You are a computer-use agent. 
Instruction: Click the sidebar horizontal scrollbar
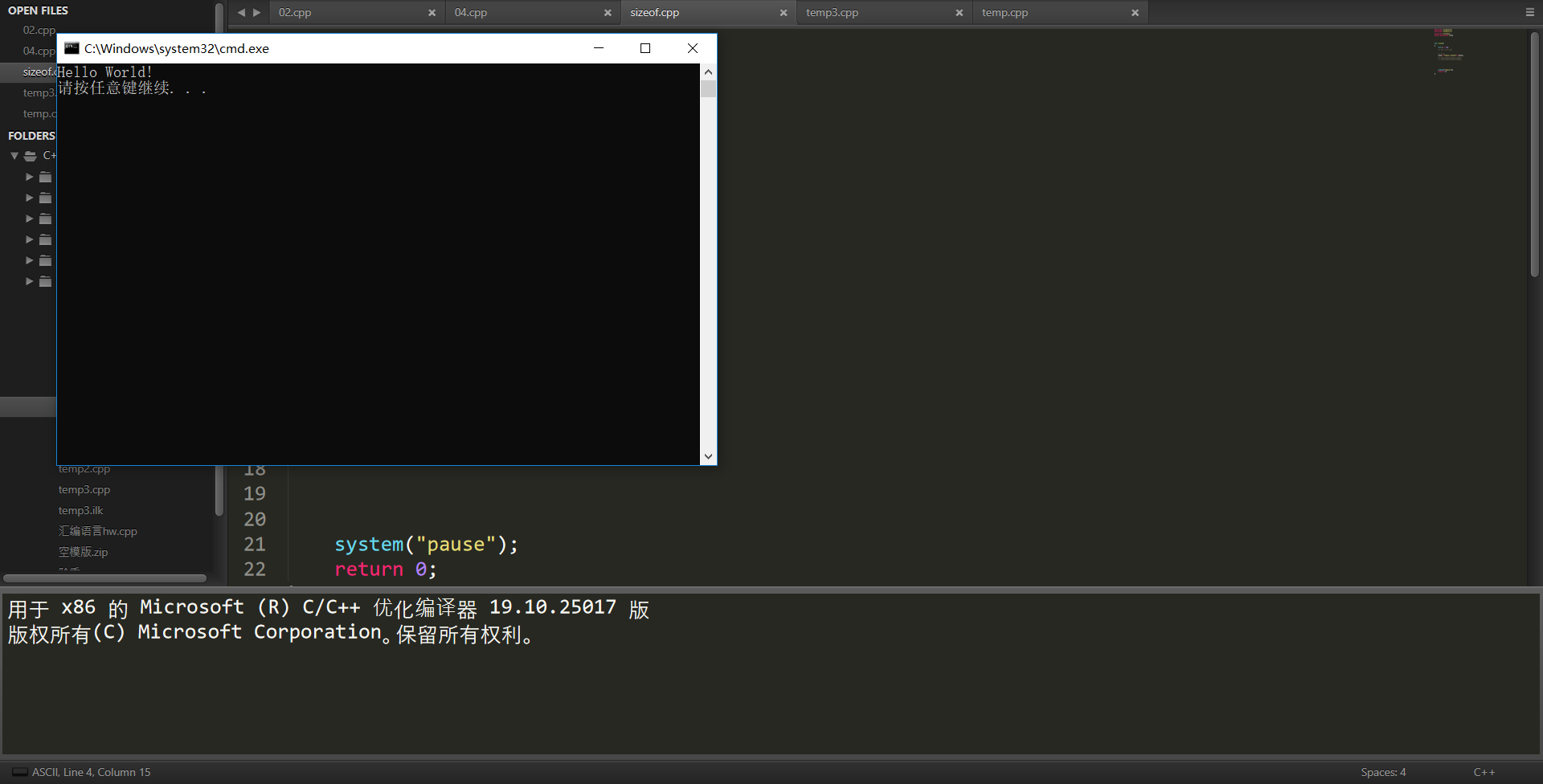(104, 578)
